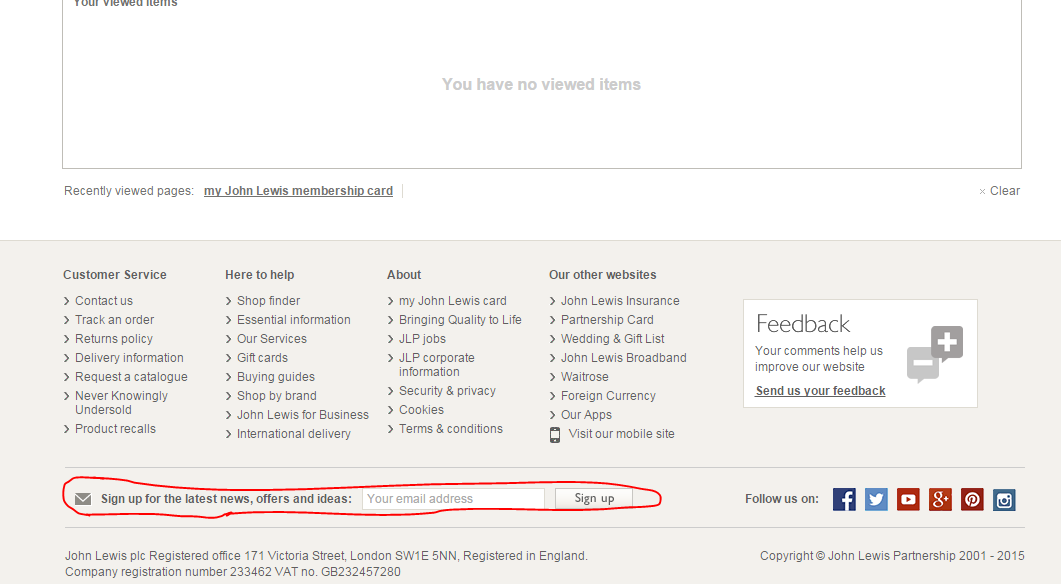1061x584 pixels.
Task: Open my John Lewis membership card link
Action: click(298, 191)
